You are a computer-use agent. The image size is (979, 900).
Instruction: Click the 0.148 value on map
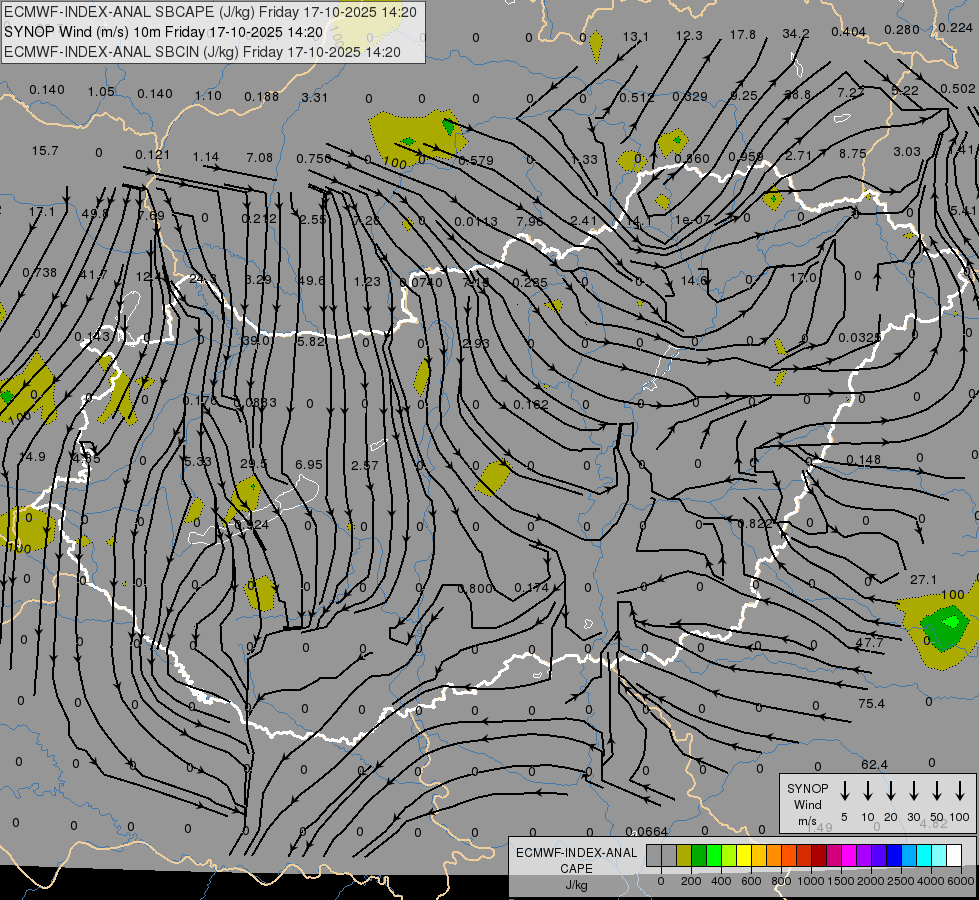(x=863, y=459)
